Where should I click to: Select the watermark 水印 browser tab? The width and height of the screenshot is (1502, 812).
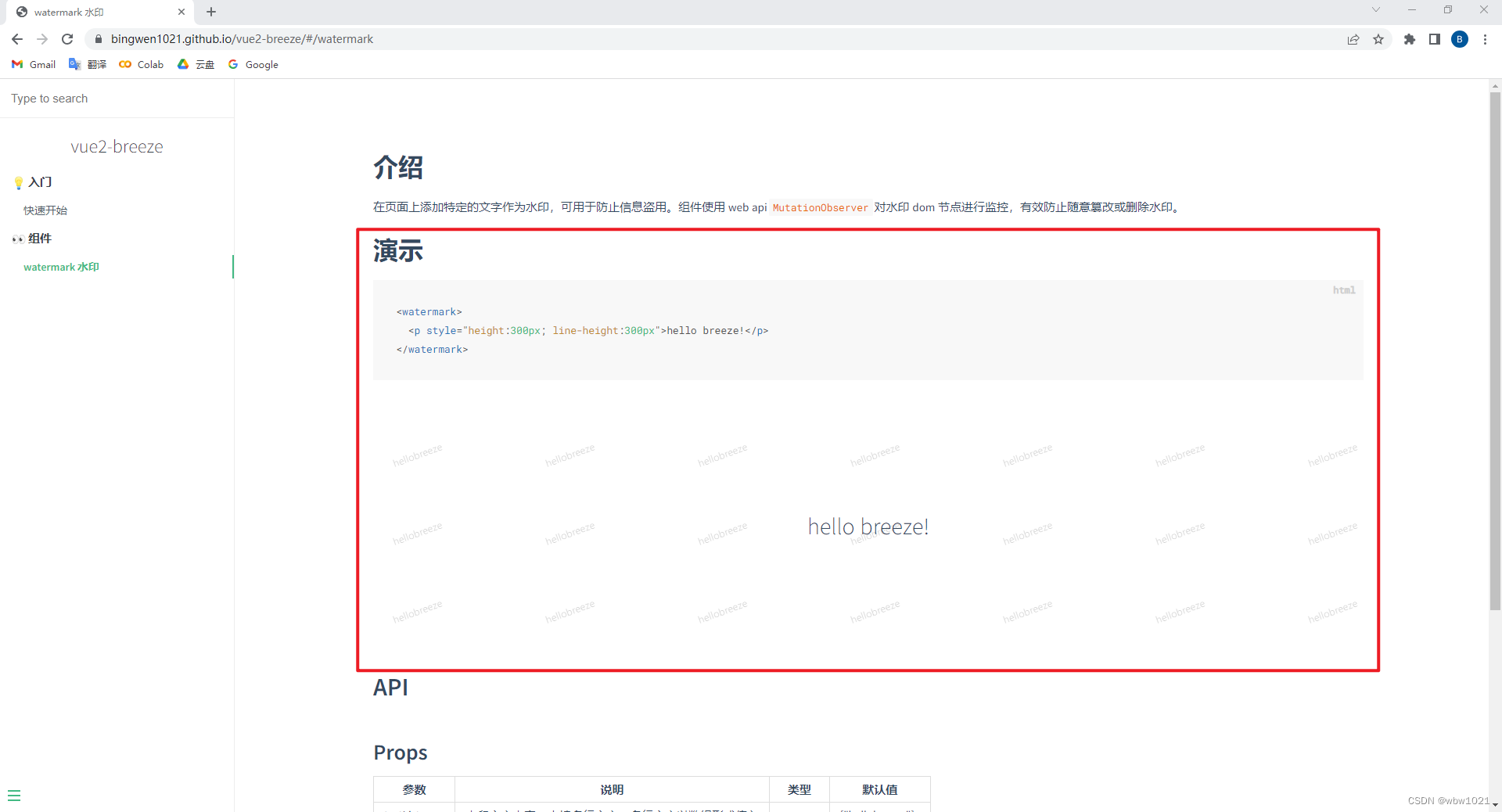point(100,12)
